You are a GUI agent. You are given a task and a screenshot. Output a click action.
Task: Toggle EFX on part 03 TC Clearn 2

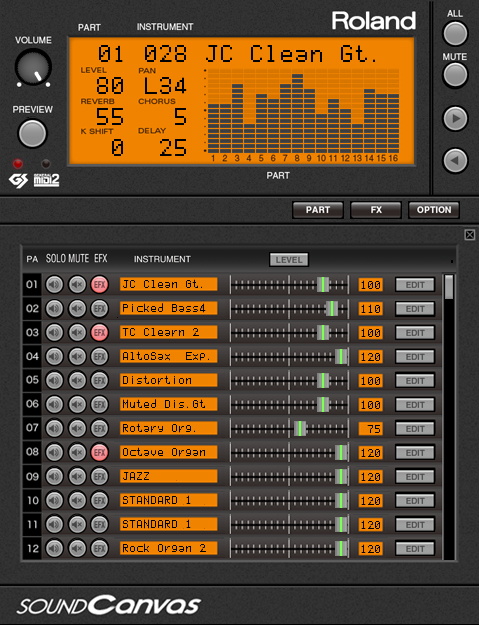(100, 332)
